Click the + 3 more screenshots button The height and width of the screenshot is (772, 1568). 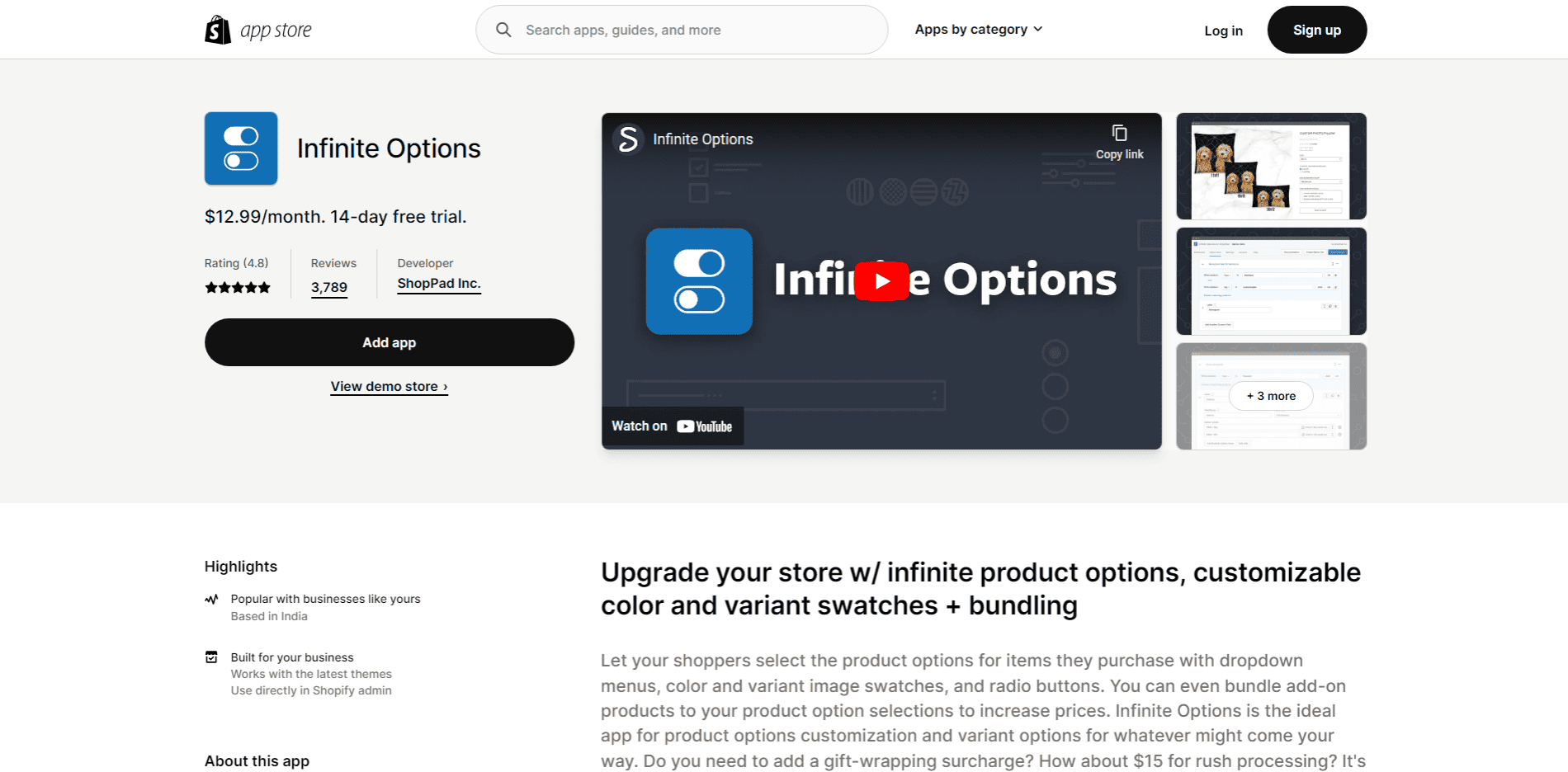click(x=1271, y=396)
